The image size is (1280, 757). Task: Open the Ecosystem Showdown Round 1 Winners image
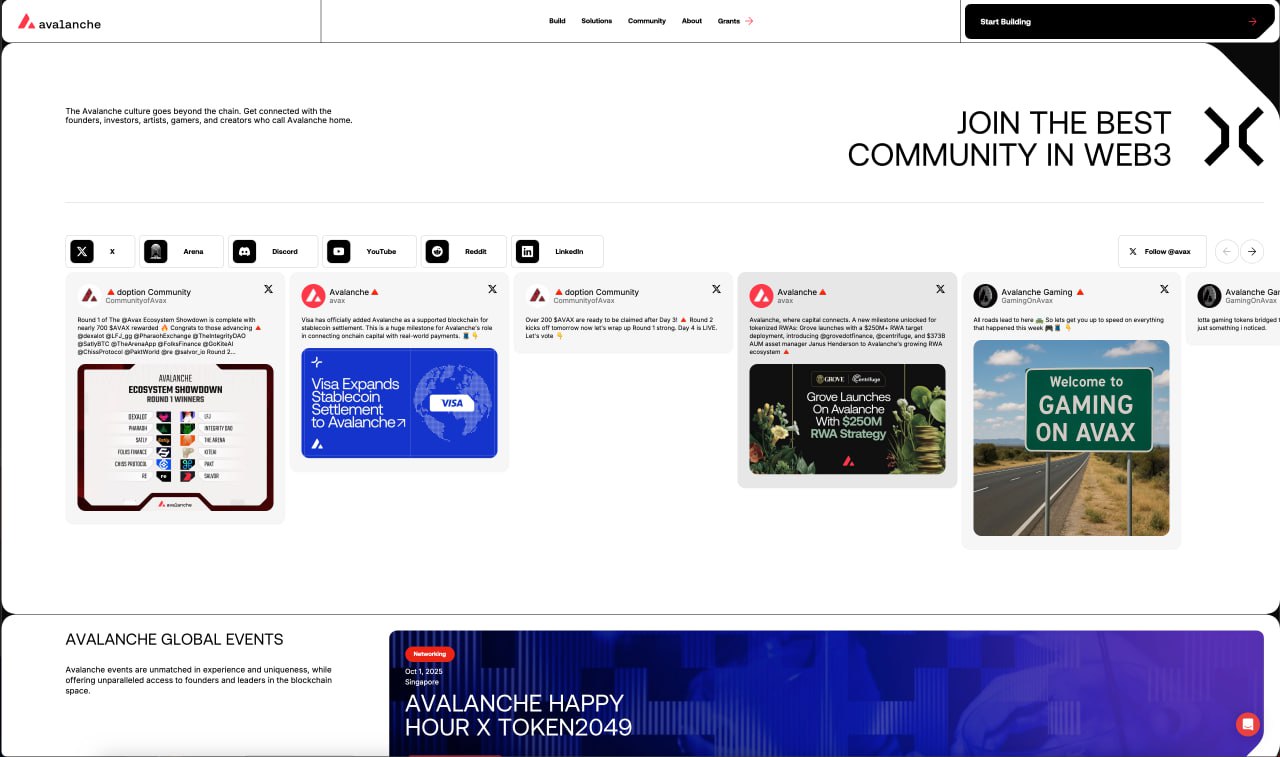tap(175, 437)
